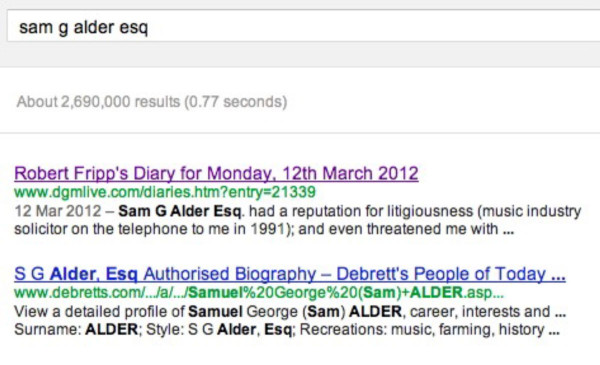Click the ellipsis ending the first snippet
Image resolution: width=600 pixels, height=365 pixels.
coord(508,230)
